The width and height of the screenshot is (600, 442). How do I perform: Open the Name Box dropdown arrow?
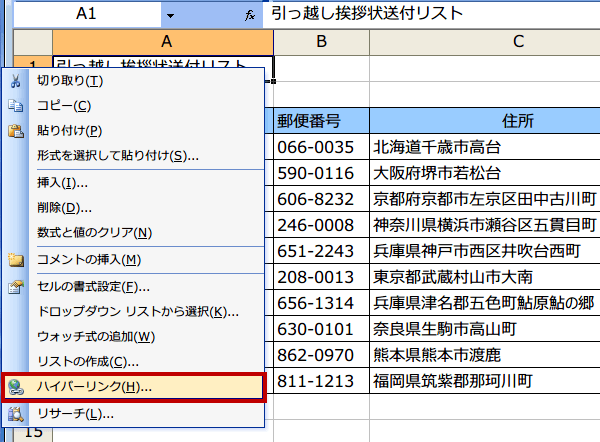(170, 15)
